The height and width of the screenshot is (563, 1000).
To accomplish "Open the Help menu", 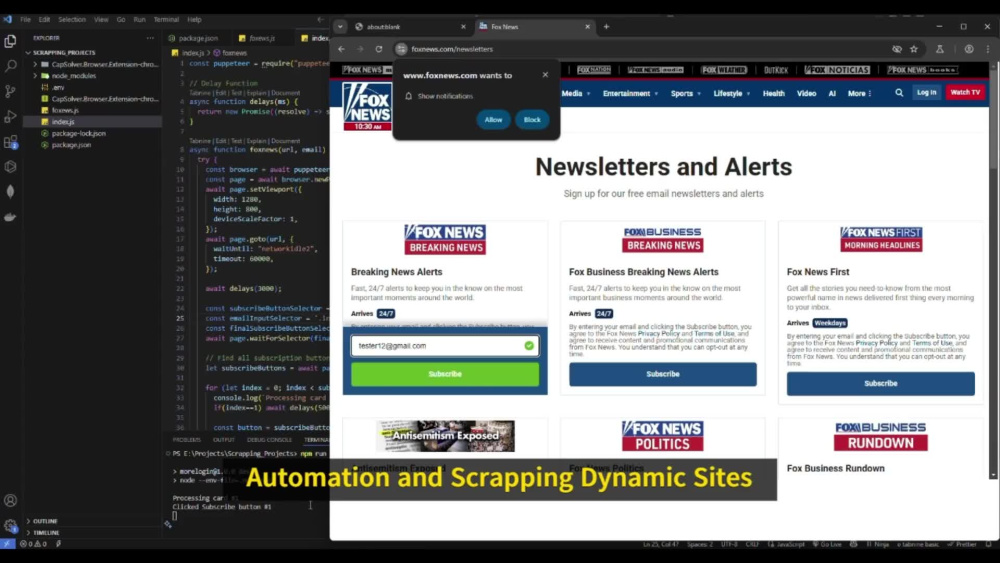I will 194,20.
